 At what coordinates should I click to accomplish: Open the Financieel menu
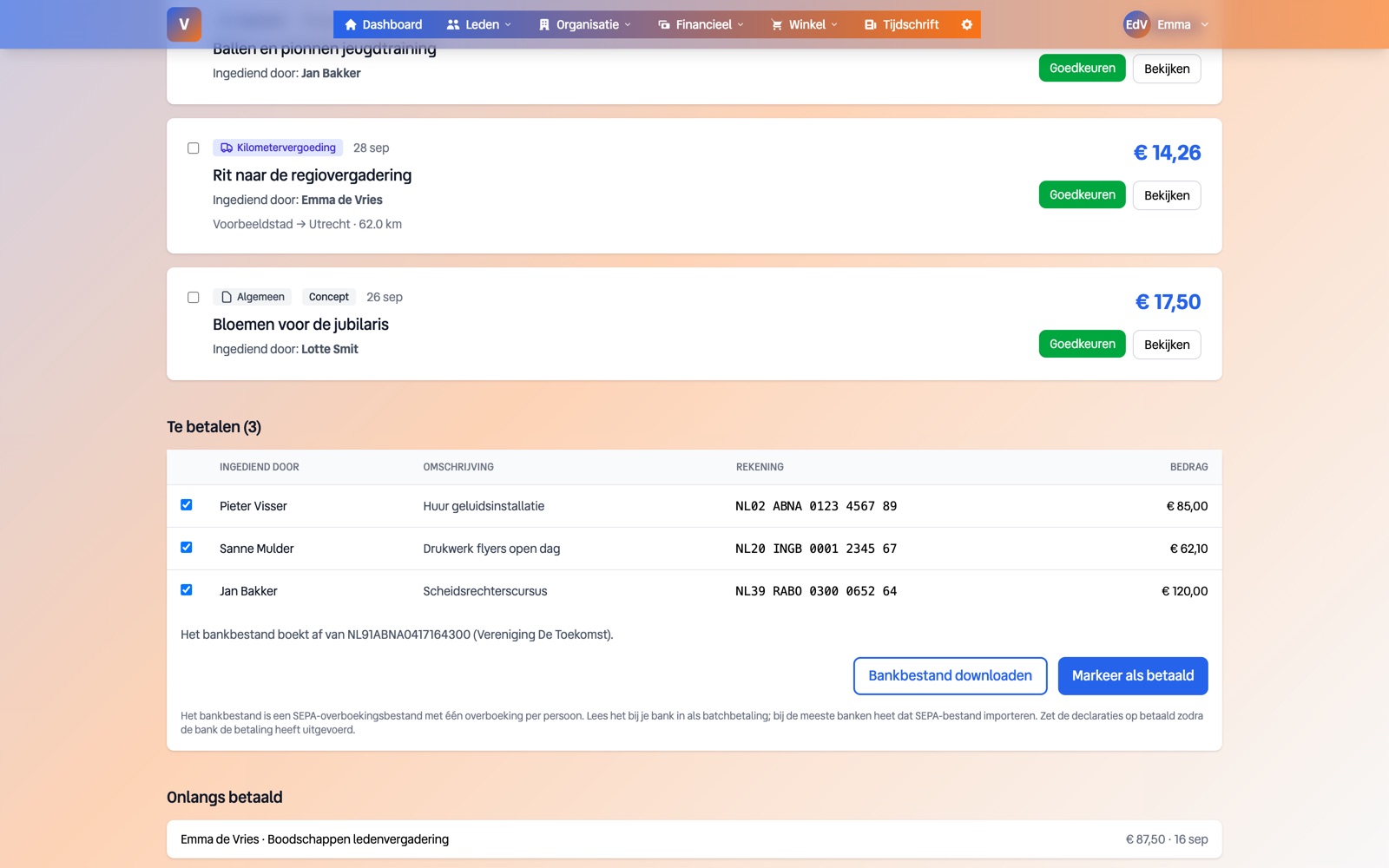click(x=701, y=24)
